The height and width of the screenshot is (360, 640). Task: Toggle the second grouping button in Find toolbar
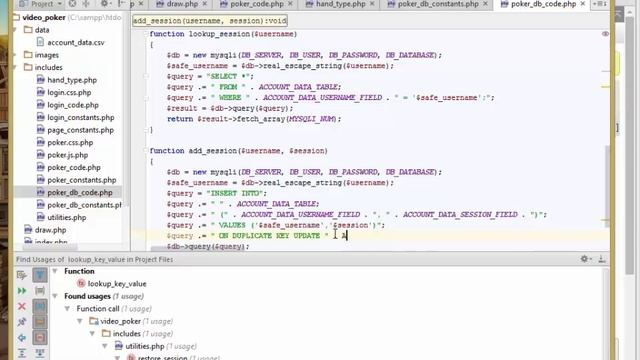coord(40,291)
